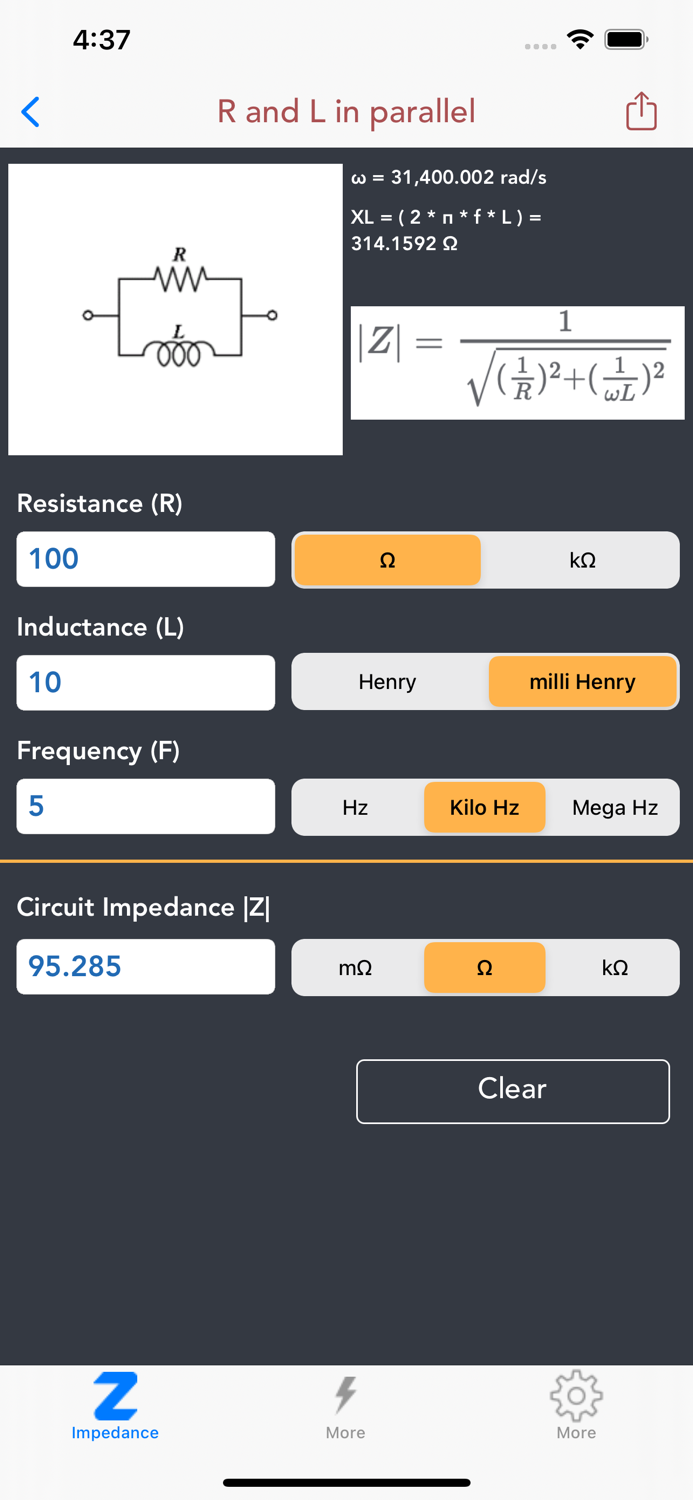Open the share sheet via the share icon
Viewport: 693px width, 1500px height.
coord(640,111)
